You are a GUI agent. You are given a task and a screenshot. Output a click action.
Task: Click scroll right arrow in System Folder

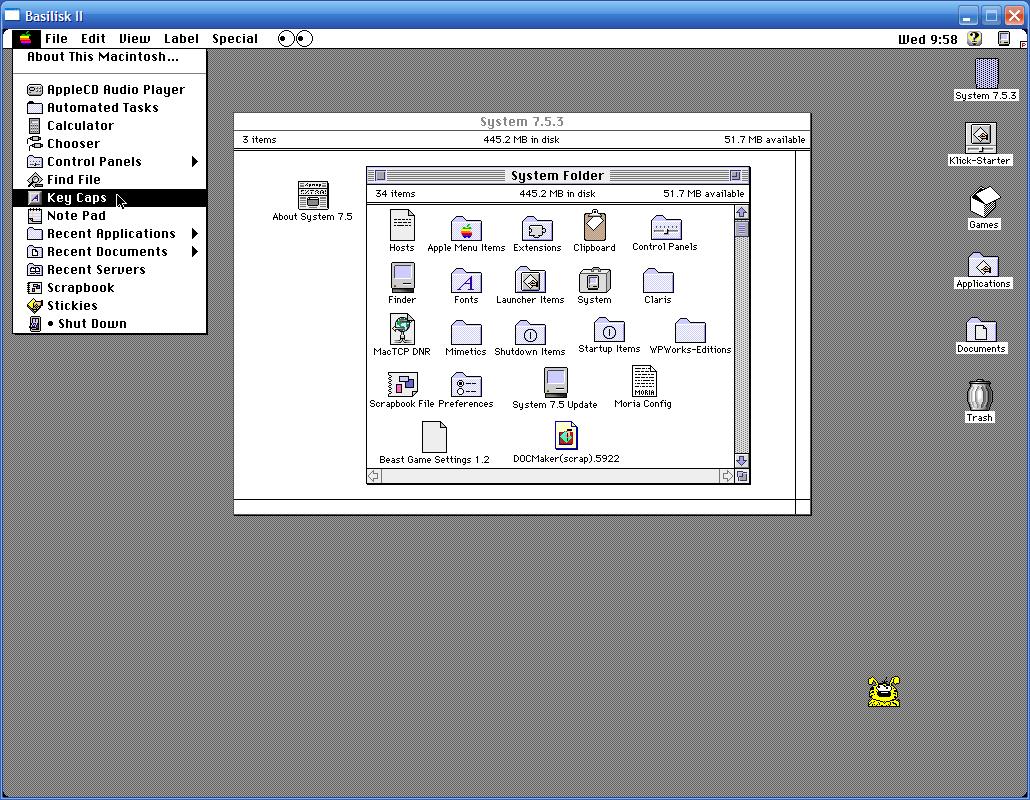(727, 476)
